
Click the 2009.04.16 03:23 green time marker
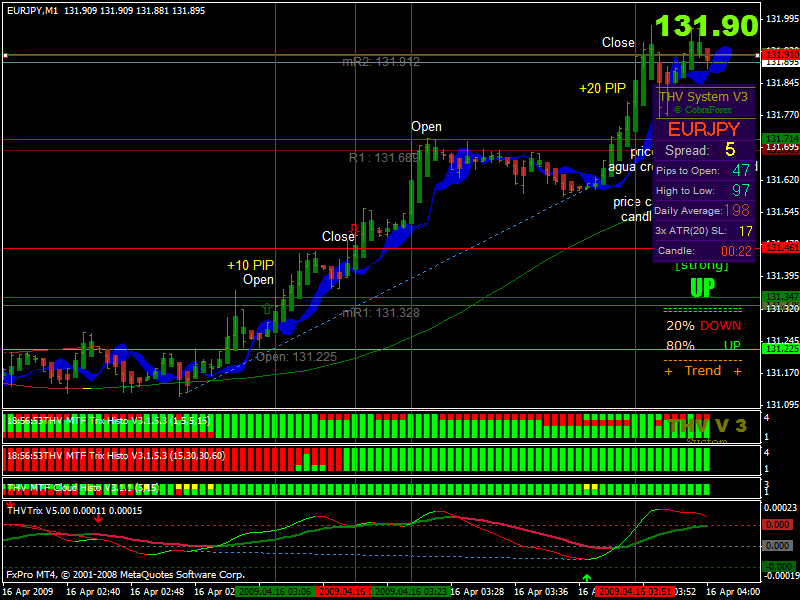point(411,592)
